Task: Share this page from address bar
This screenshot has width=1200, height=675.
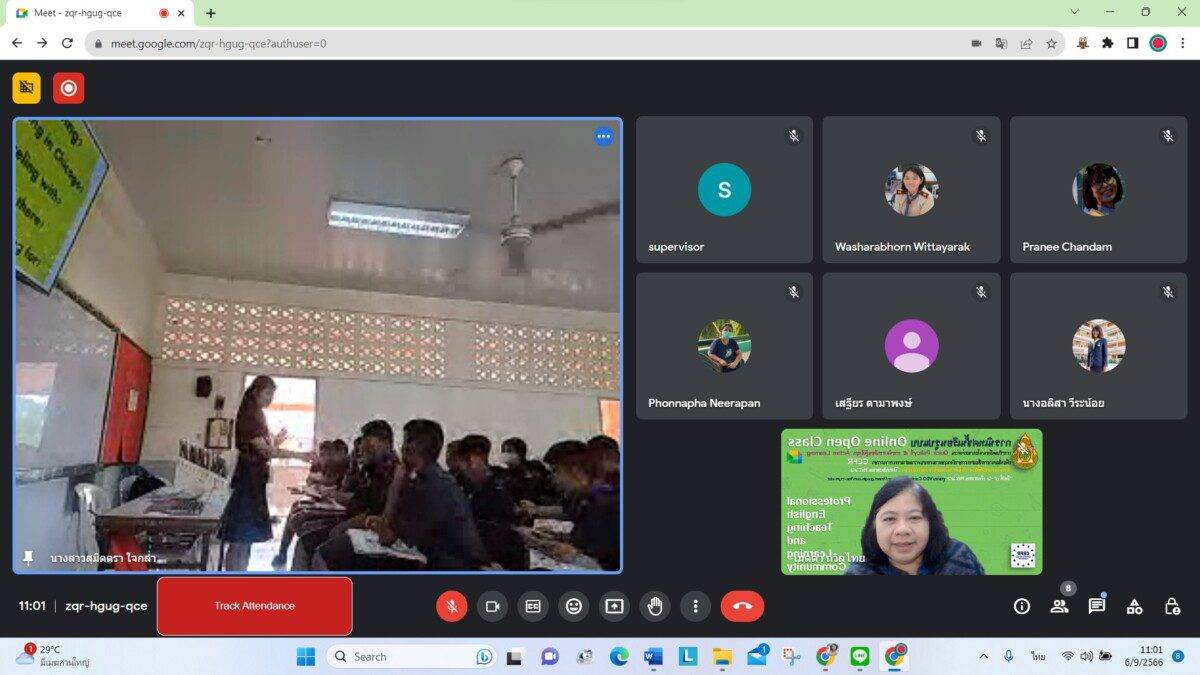Action: click(x=1026, y=43)
